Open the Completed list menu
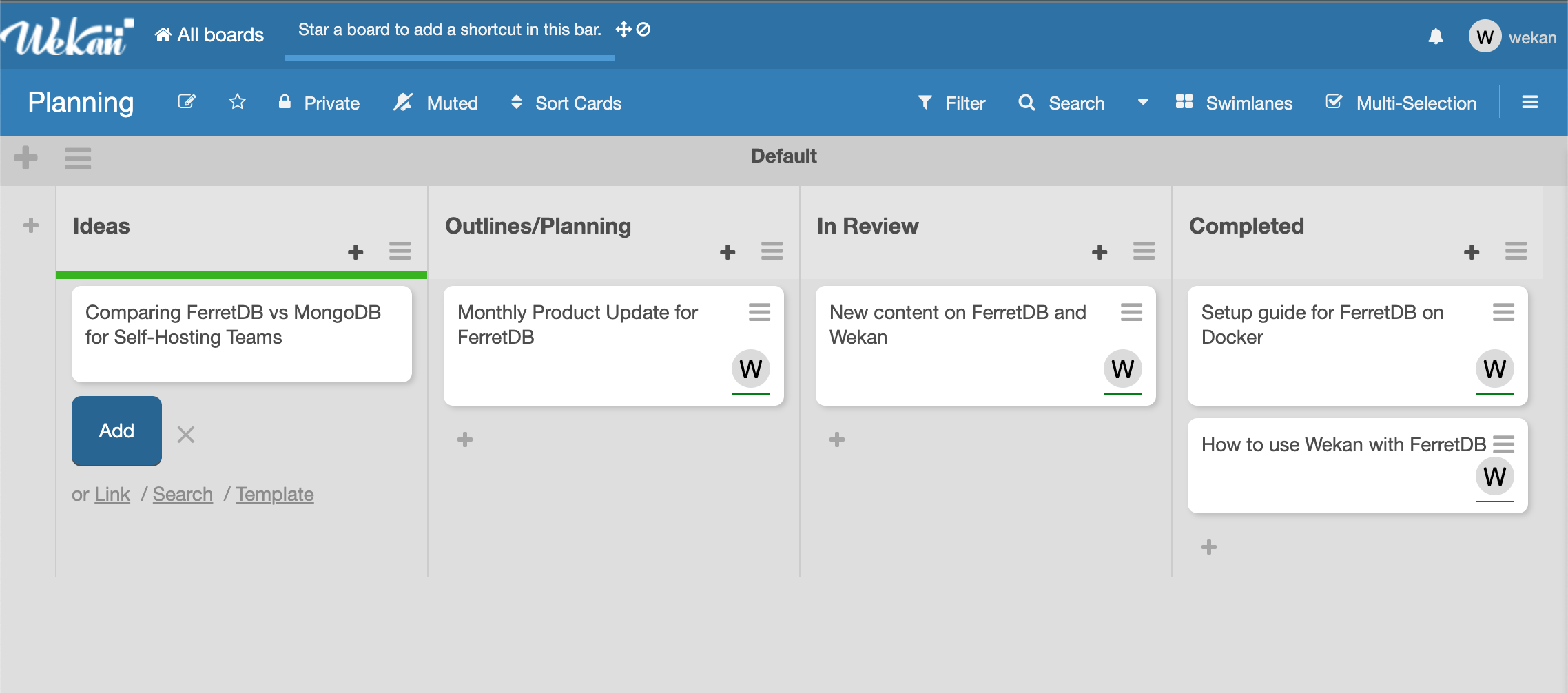The height and width of the screenshot is (693, 1568). coord(1516,251)
